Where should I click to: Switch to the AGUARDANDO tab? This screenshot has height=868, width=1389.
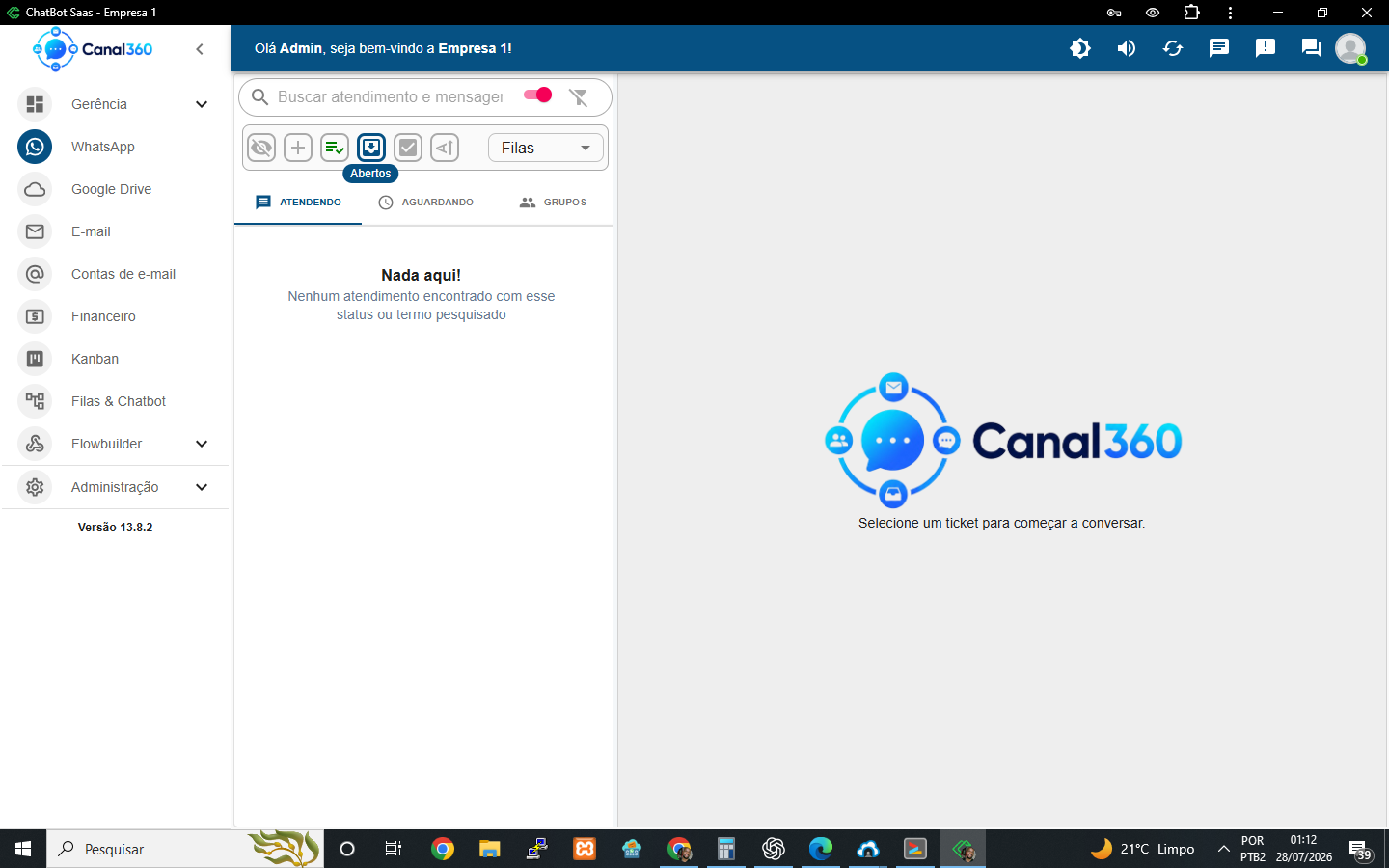point(425,203)
